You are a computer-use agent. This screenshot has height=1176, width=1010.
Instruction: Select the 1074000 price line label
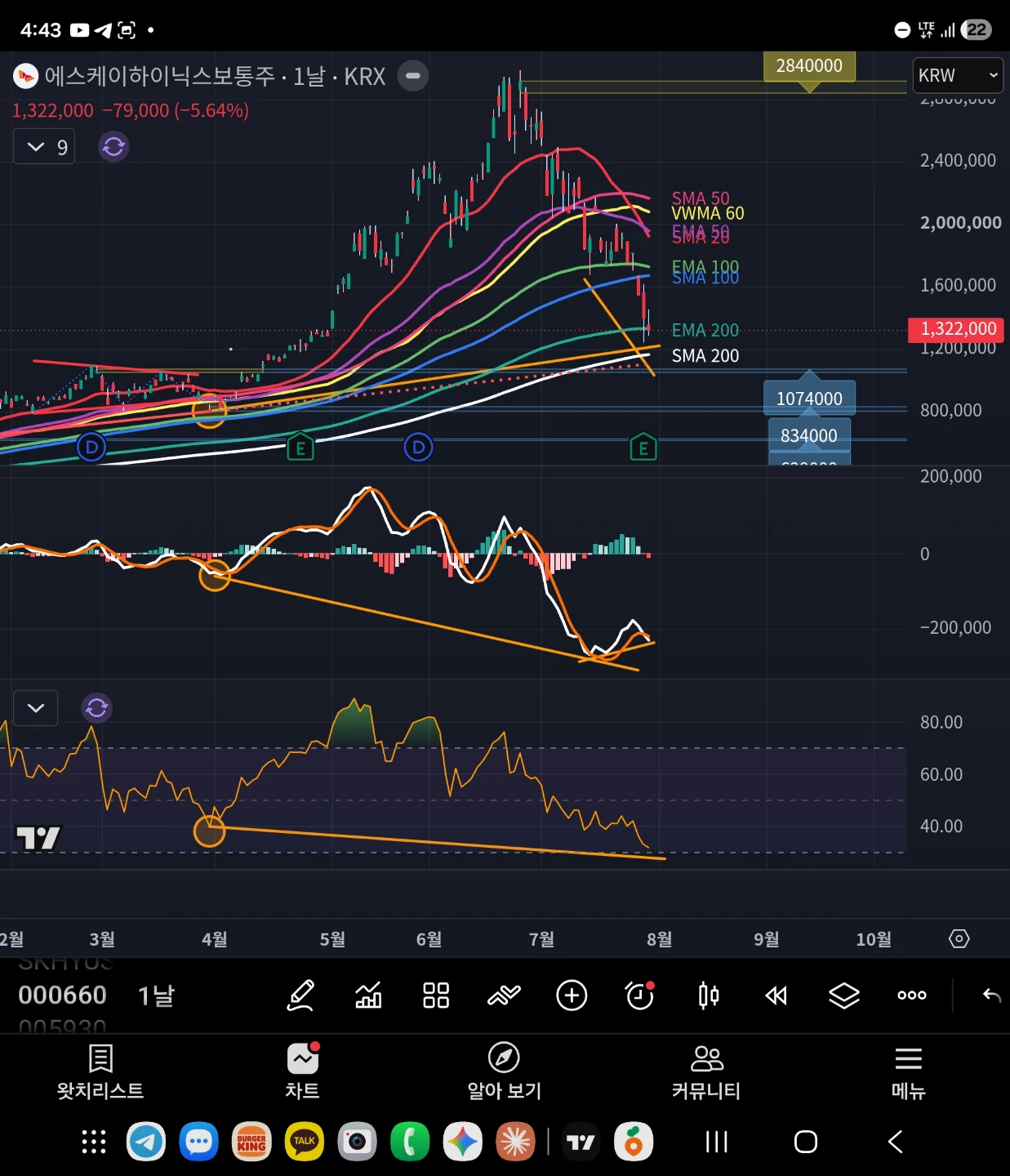pos(809,399)
